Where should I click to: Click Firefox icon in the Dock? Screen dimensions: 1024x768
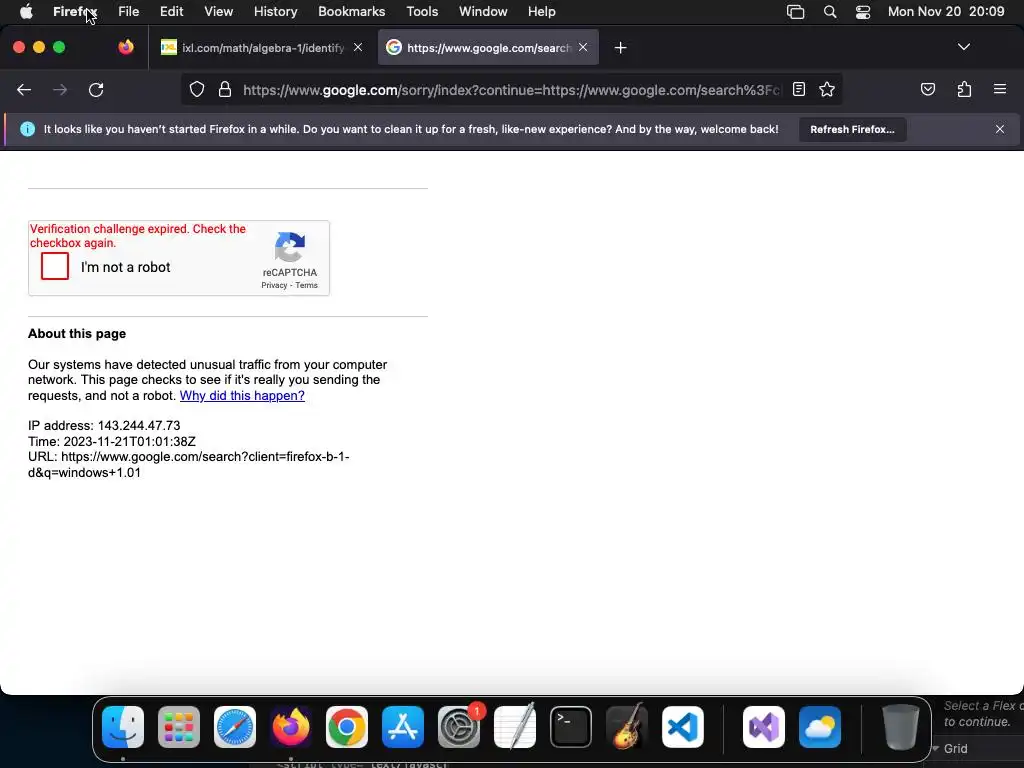291,727
